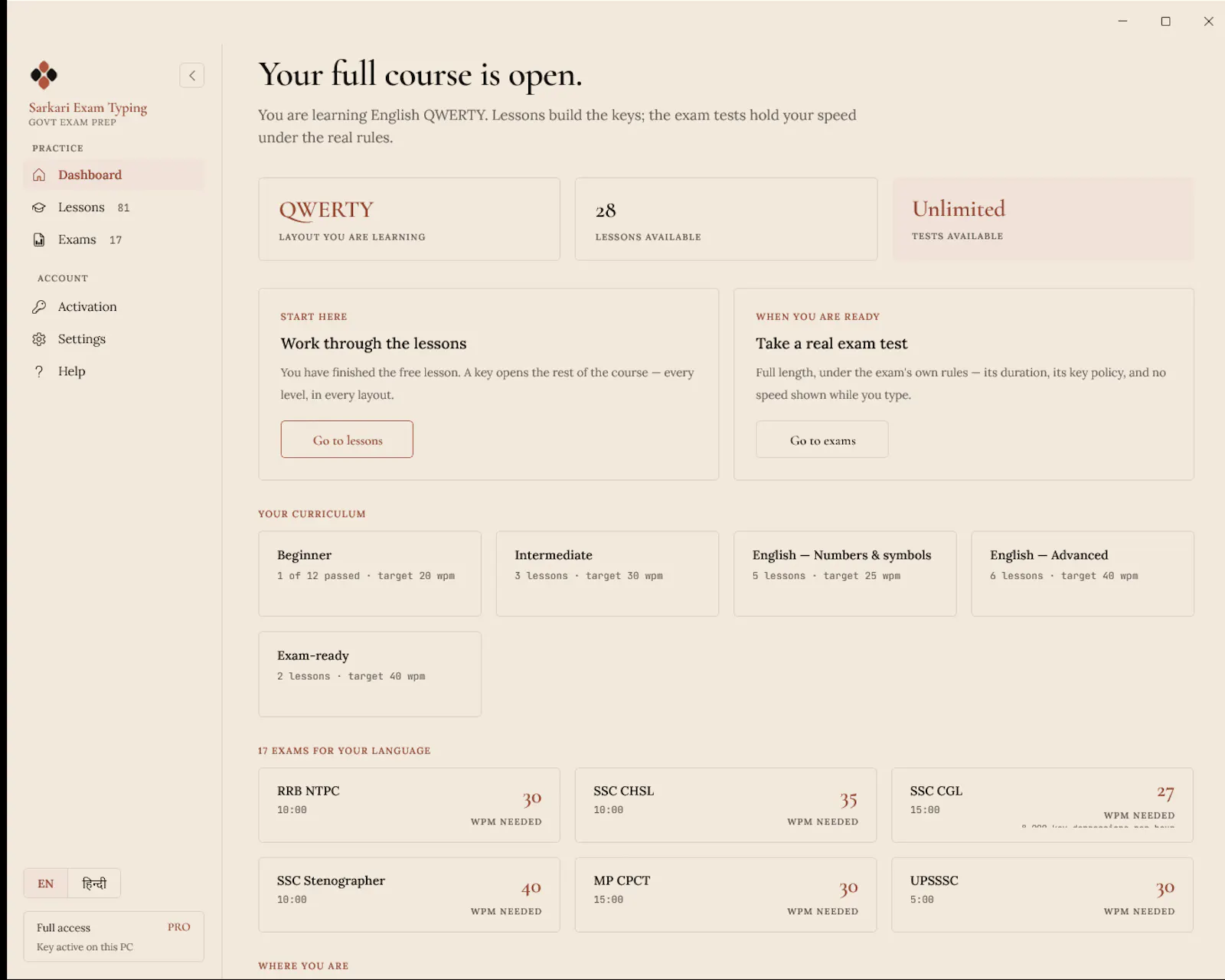The width and height of the screenshot is (1225, 980).
Task: Click the Go to exams button
Action: (x=822, y=439)
